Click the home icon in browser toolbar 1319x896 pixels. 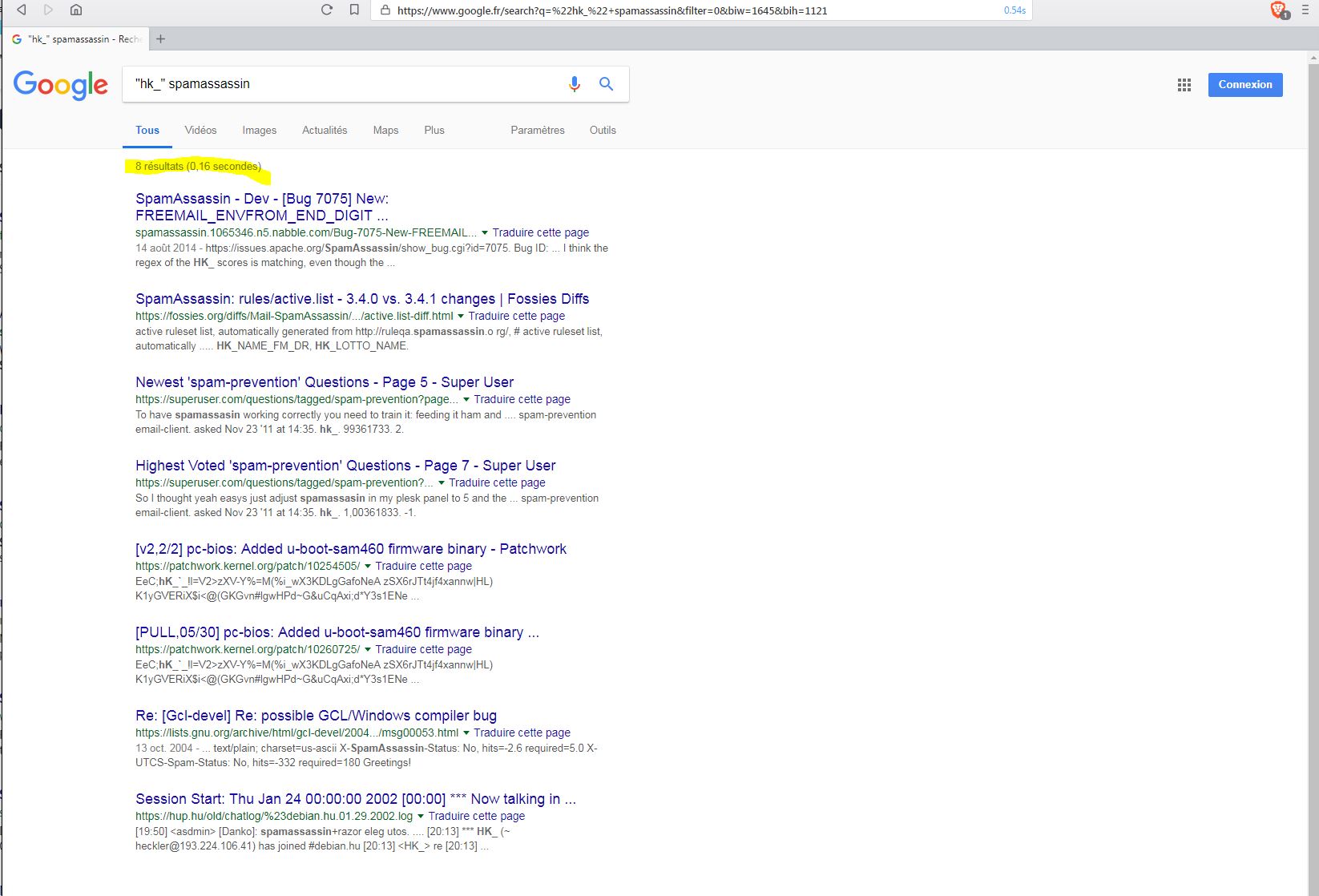[x=76, y=10]
